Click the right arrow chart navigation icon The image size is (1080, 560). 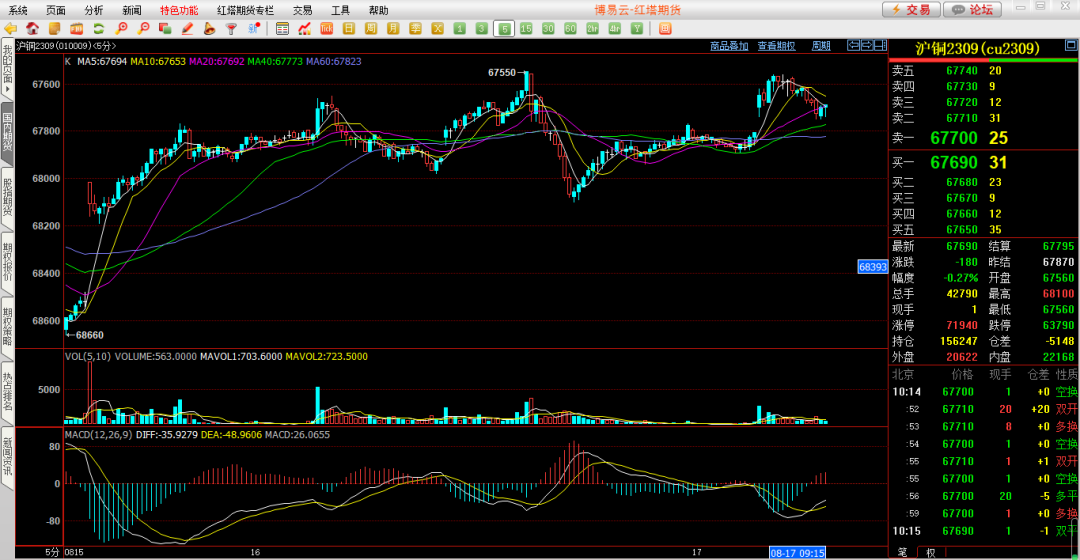pos(866,45)
